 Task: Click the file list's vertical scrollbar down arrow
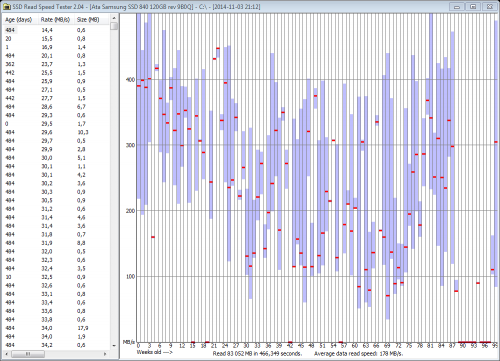click(114, 345)
